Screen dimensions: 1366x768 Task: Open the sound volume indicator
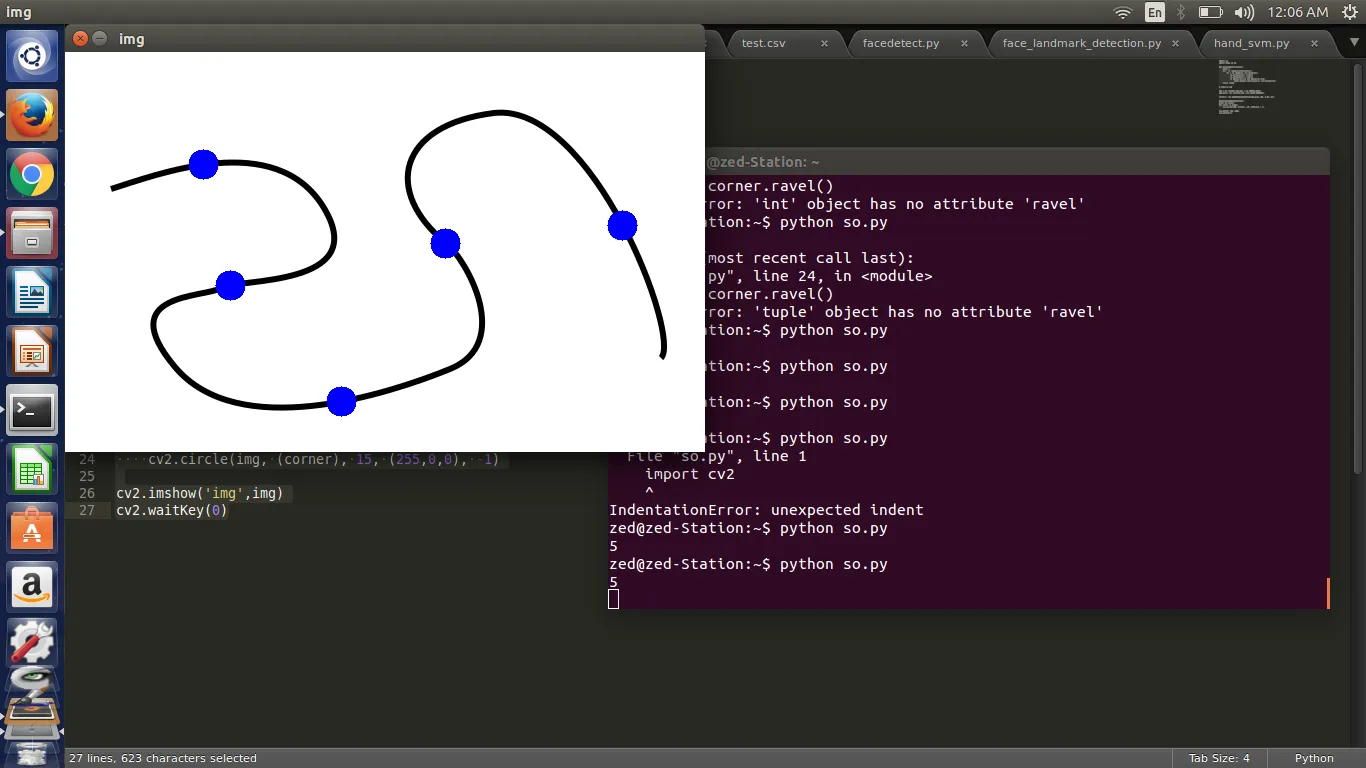coord(1244,12)
